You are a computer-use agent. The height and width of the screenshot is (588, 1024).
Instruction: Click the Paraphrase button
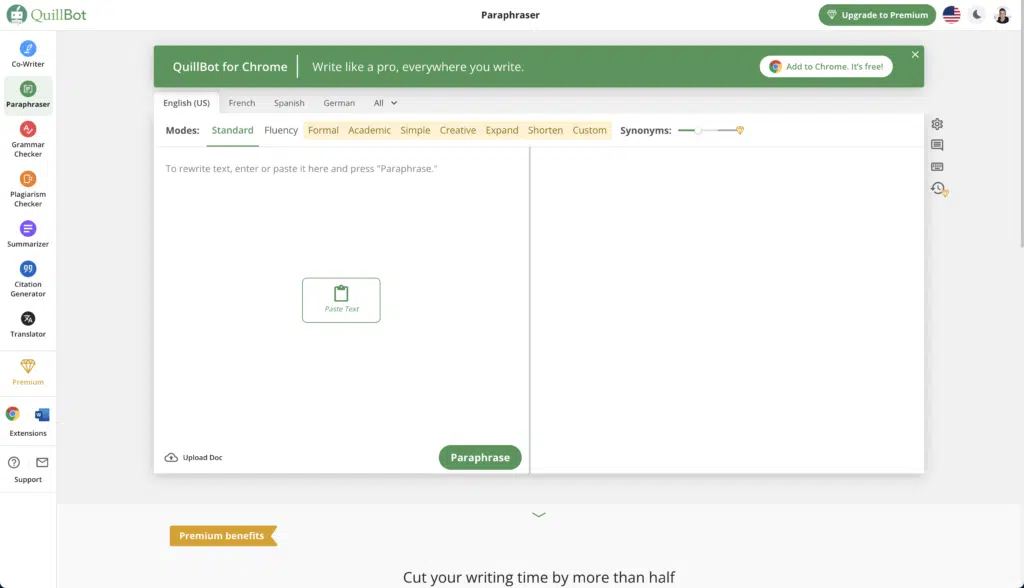[x=480, y=457]
